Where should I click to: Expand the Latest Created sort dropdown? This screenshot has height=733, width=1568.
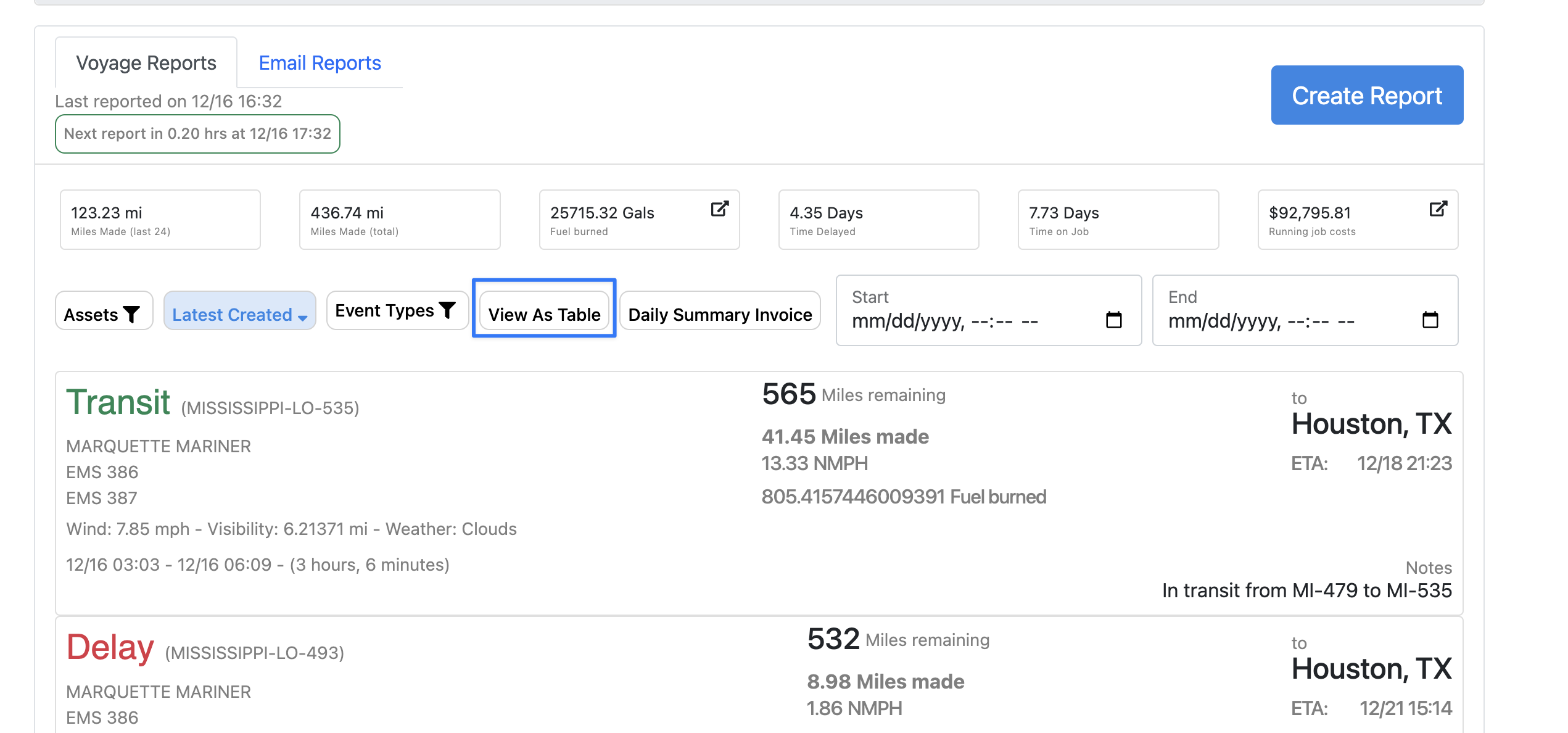pos(239,315)
